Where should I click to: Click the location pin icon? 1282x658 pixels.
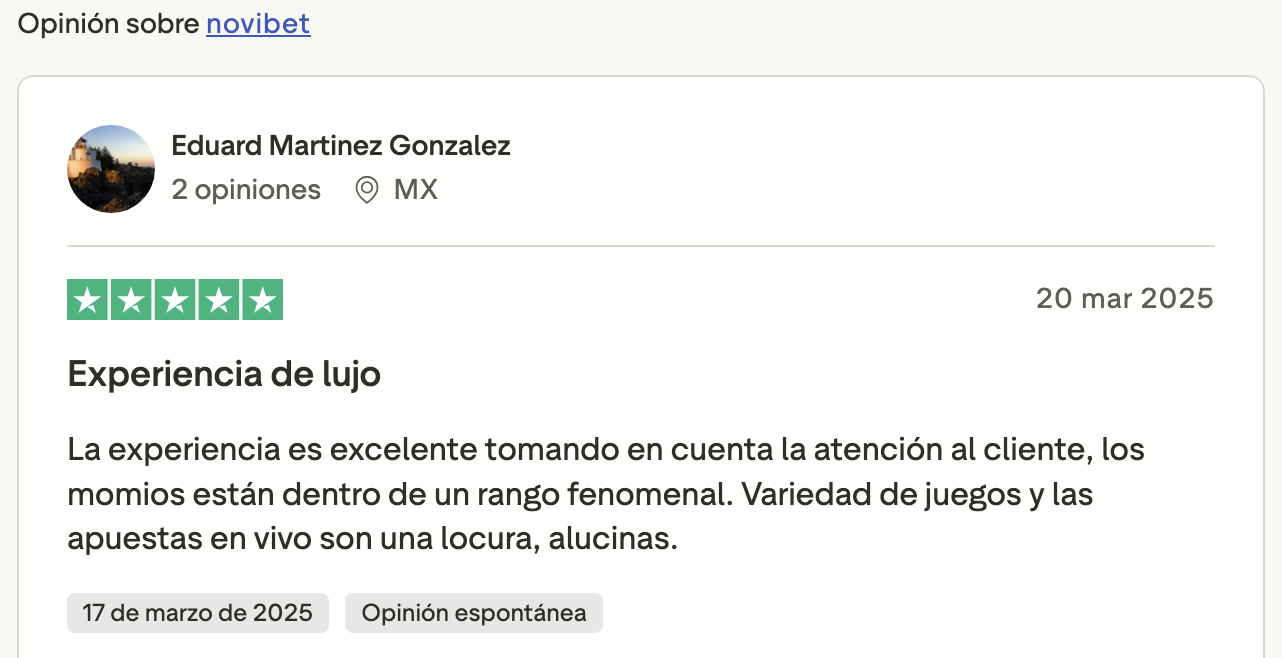pyautogui.click(x=367, y=190)
